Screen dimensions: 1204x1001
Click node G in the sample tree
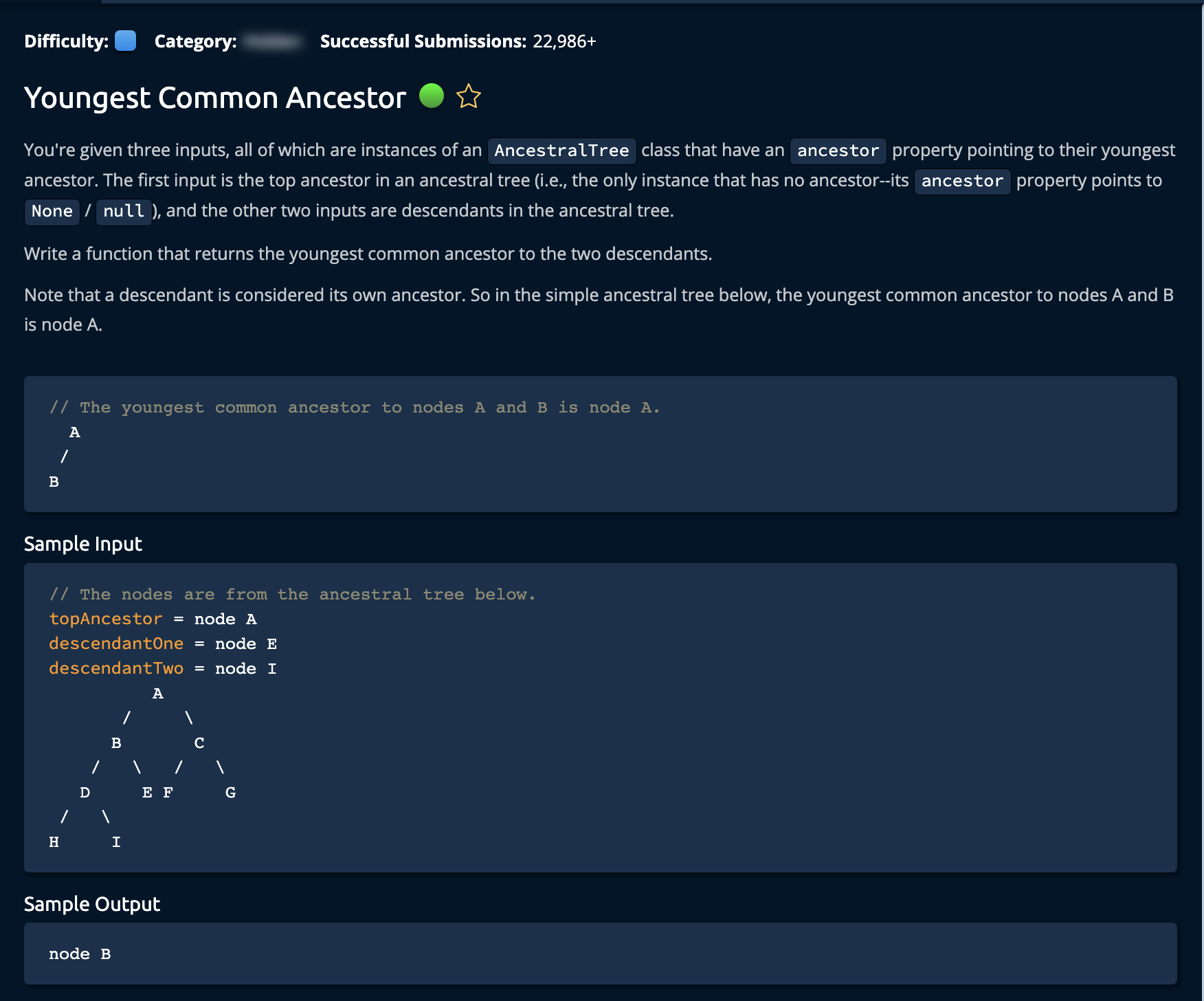point(230,793)
